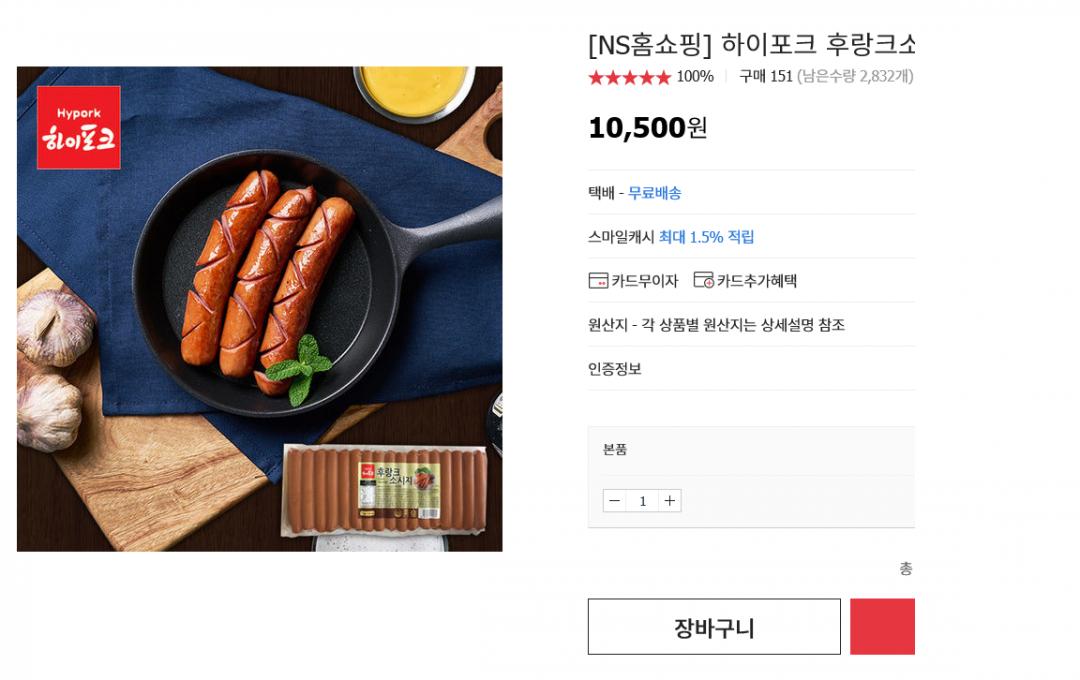Image resolution: width=1080 pixels, height=680 pixels.
Task: Click the quantity input field
Action: point(643,501)
